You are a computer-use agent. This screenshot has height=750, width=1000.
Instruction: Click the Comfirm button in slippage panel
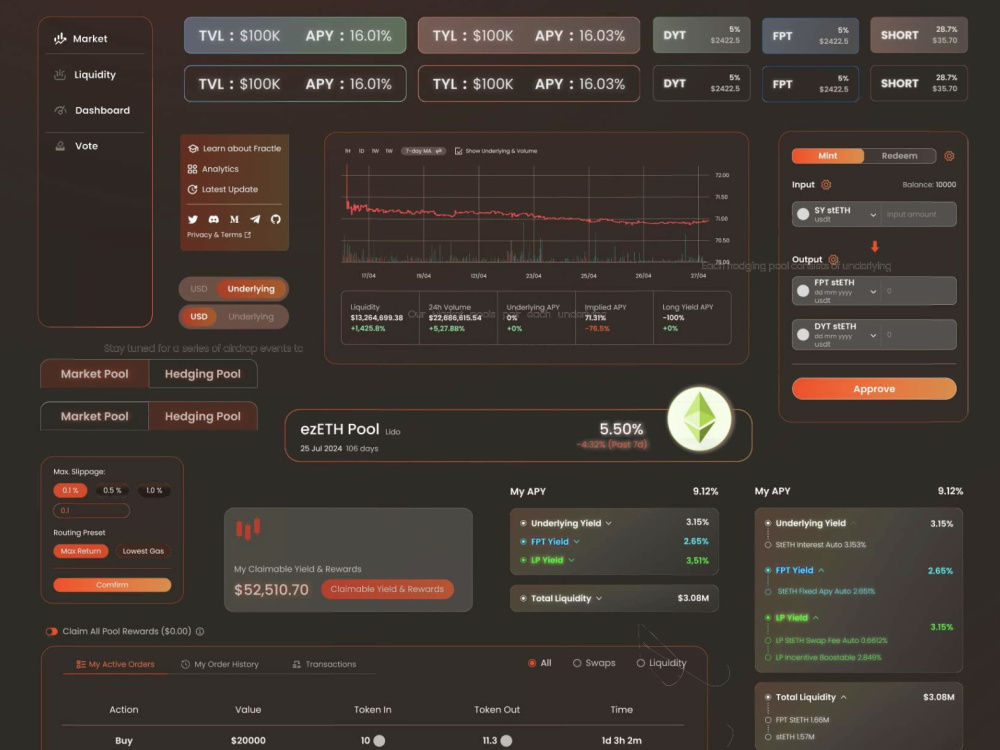tap(112, 585)
